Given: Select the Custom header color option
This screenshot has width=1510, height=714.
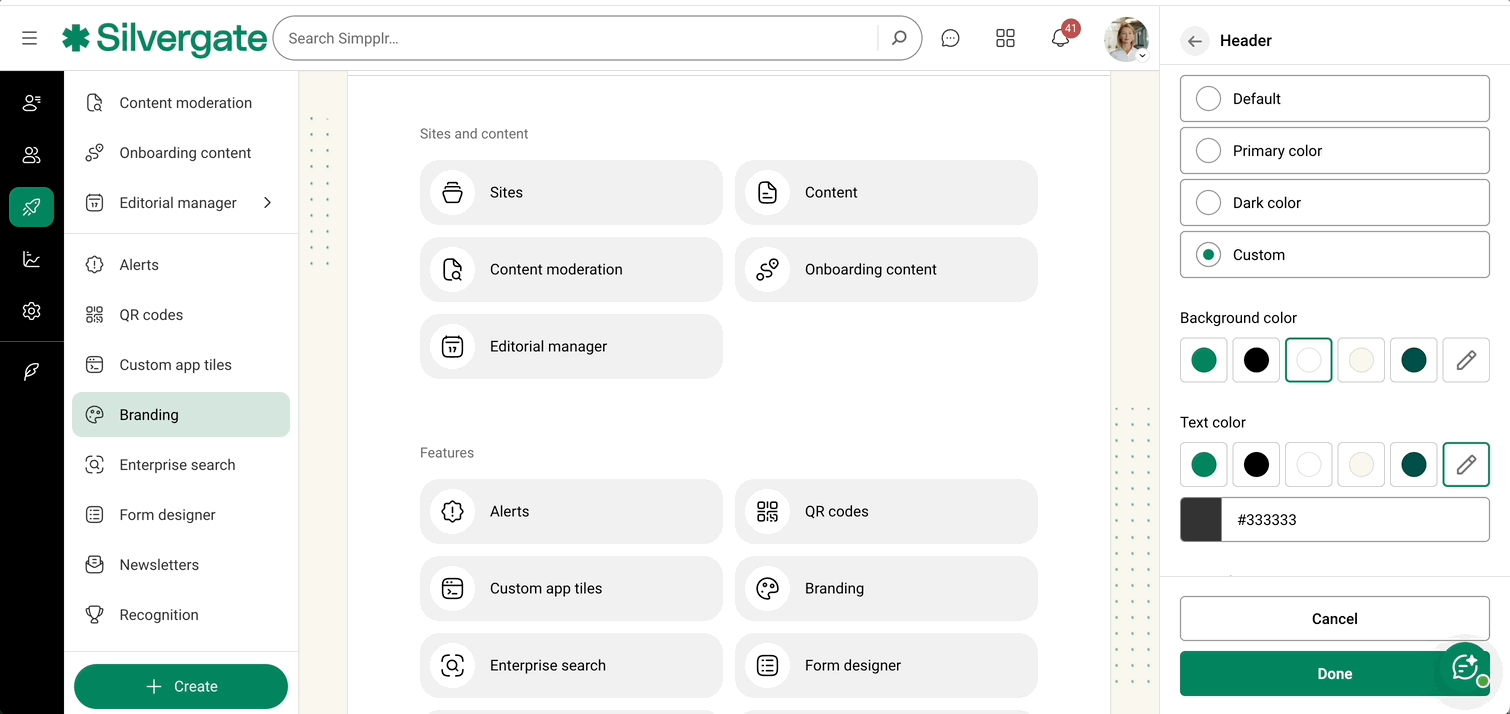Looking at the screenshot, I should (x=1334, y=254).
